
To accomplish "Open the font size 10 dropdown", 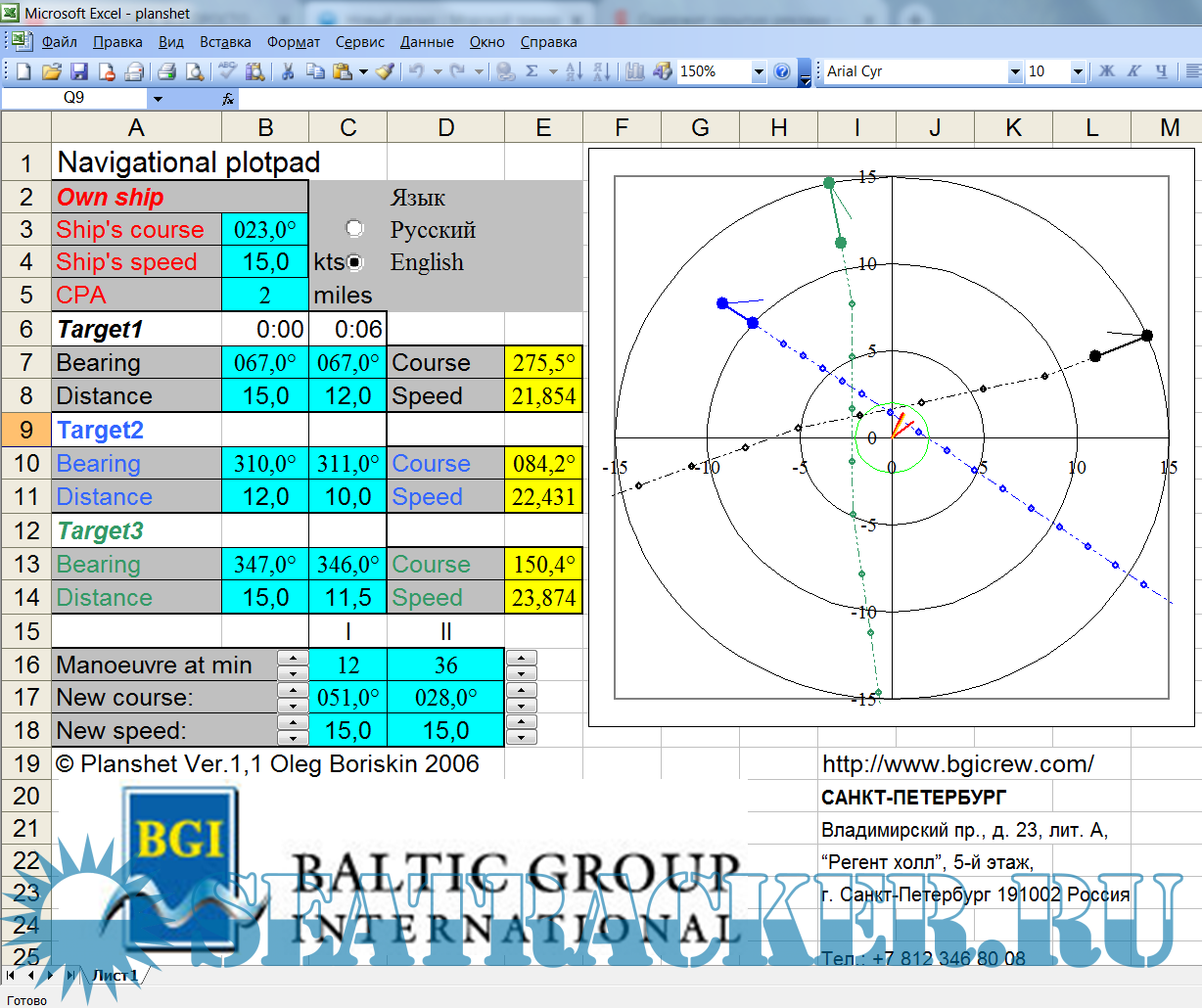I will pos(1077,71).
